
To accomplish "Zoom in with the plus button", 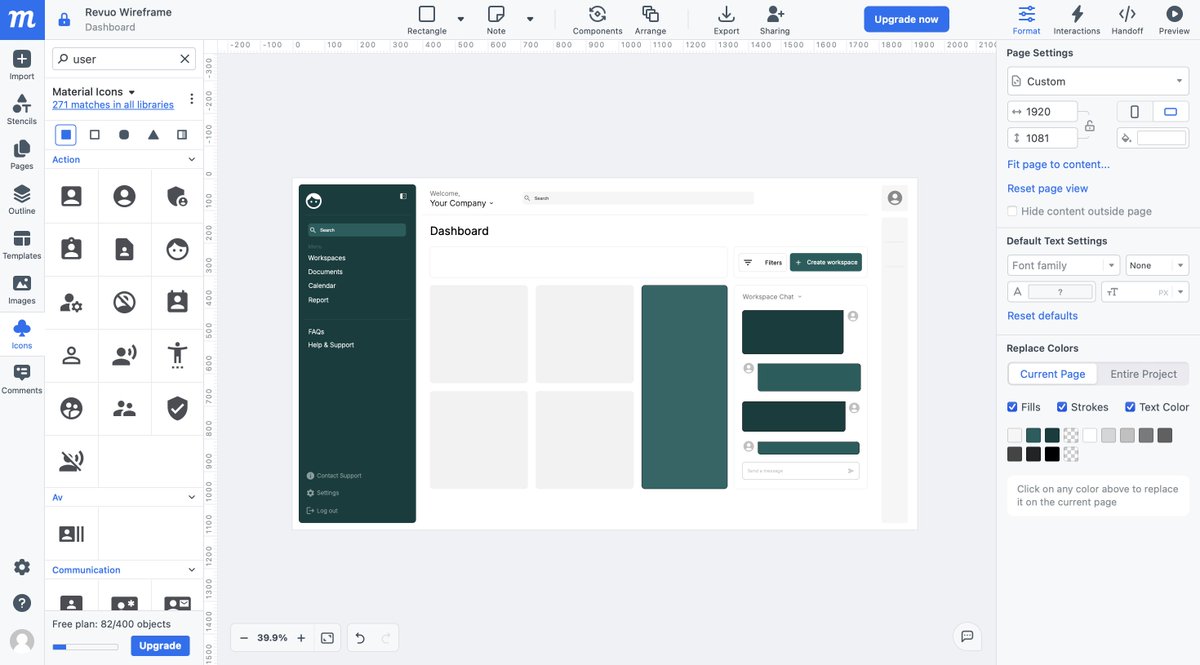I will pos(301,638).
